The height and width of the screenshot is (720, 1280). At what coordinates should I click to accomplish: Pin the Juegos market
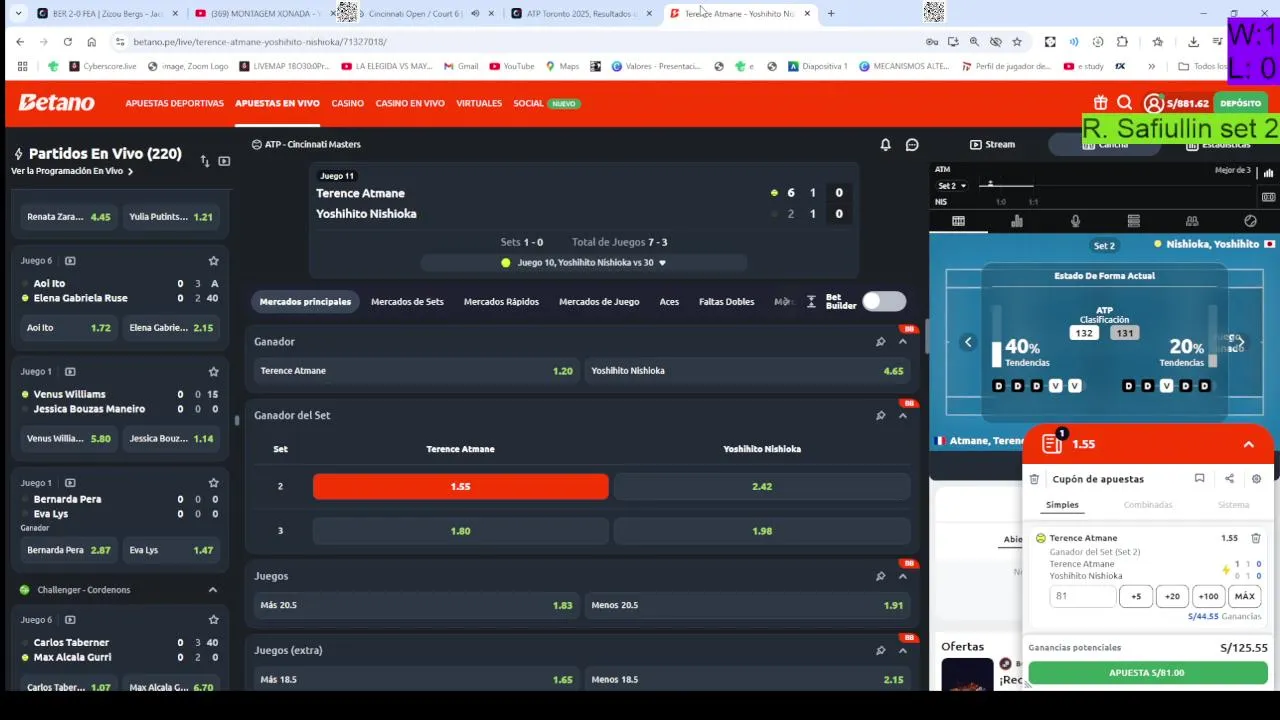(880, 576)
